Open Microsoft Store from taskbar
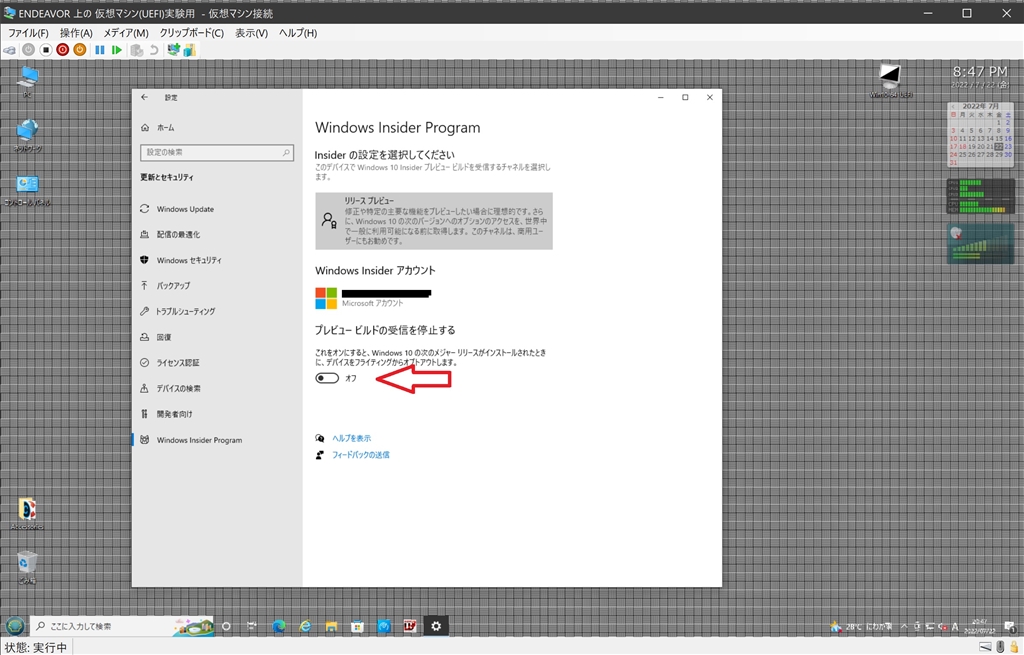Screen dimensions: 1024x655 point(357,626)
